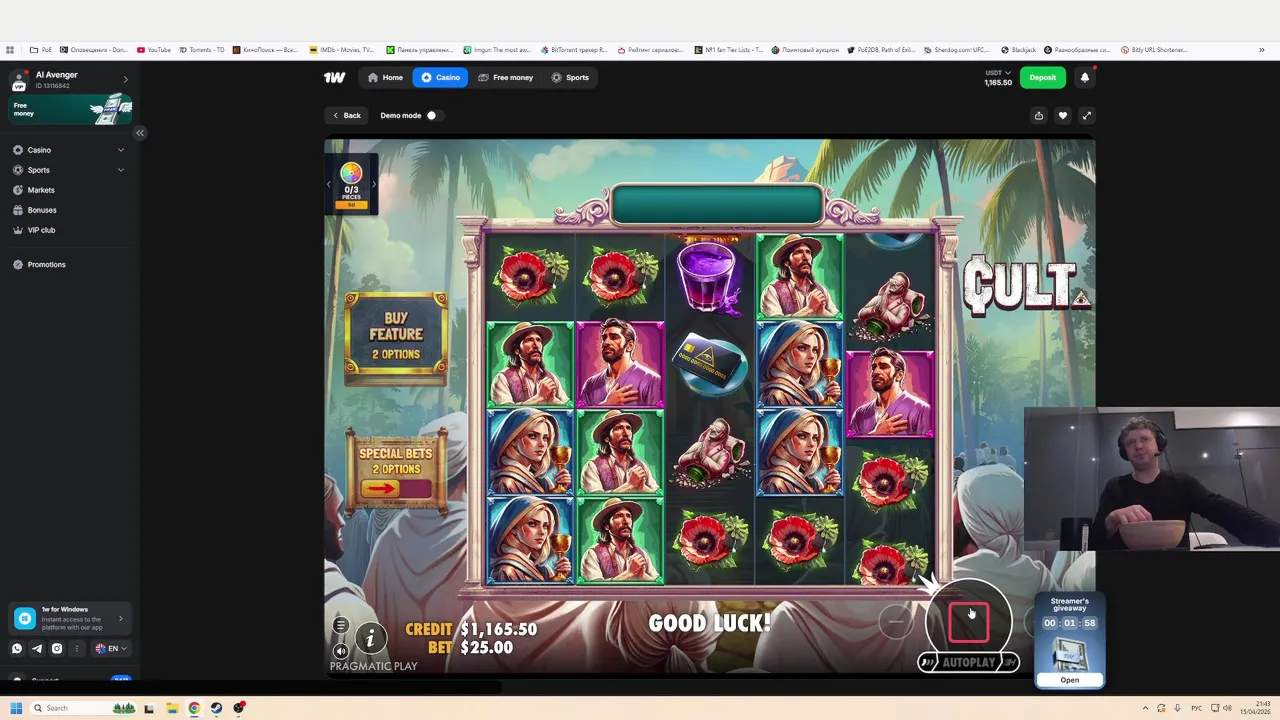Open the Casino tab
1280x720 pixels.
click(440, 77)
